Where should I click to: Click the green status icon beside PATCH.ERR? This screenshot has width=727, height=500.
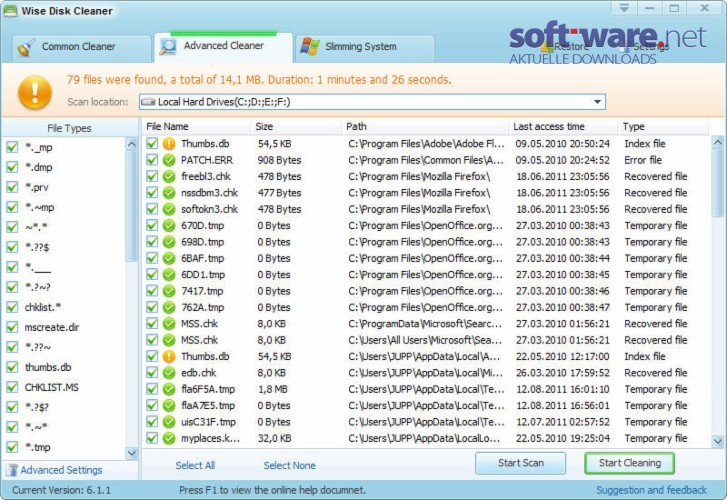[169, 160]
